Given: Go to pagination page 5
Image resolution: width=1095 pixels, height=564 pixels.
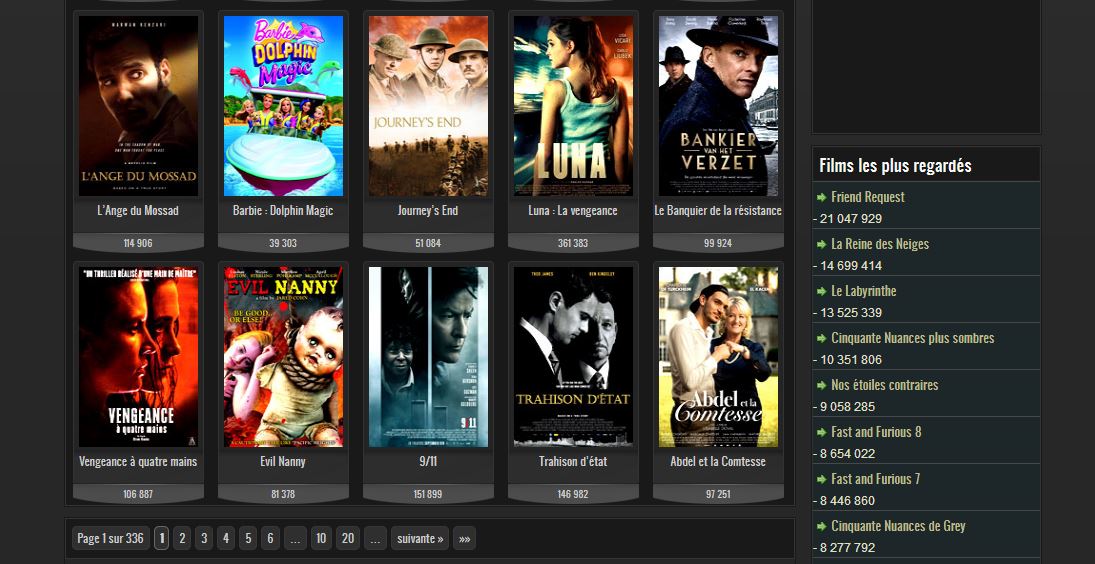Looking at the screenshot, I should pyautogui.click(x=248, y=538).
